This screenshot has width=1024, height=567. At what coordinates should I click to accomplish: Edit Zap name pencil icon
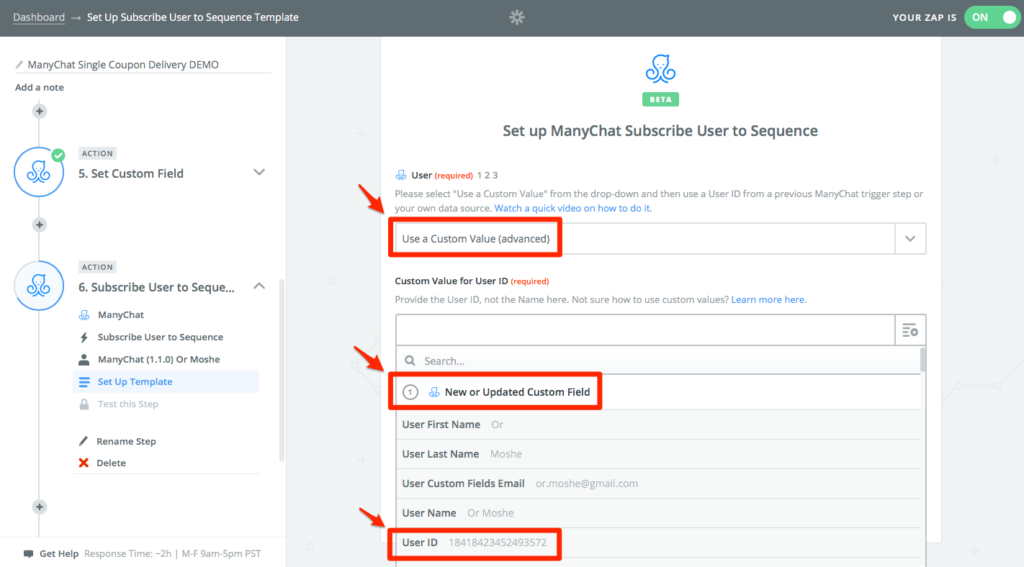(19, 65)
